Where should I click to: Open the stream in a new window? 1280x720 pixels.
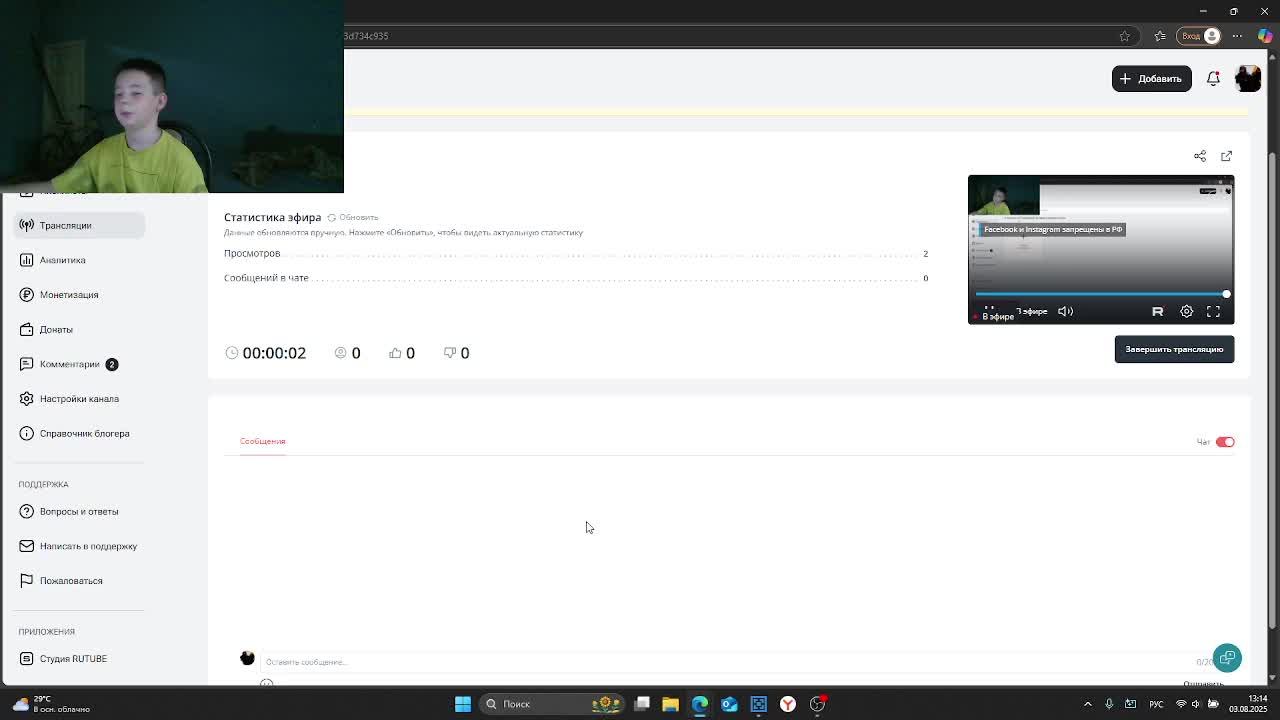1227,156
